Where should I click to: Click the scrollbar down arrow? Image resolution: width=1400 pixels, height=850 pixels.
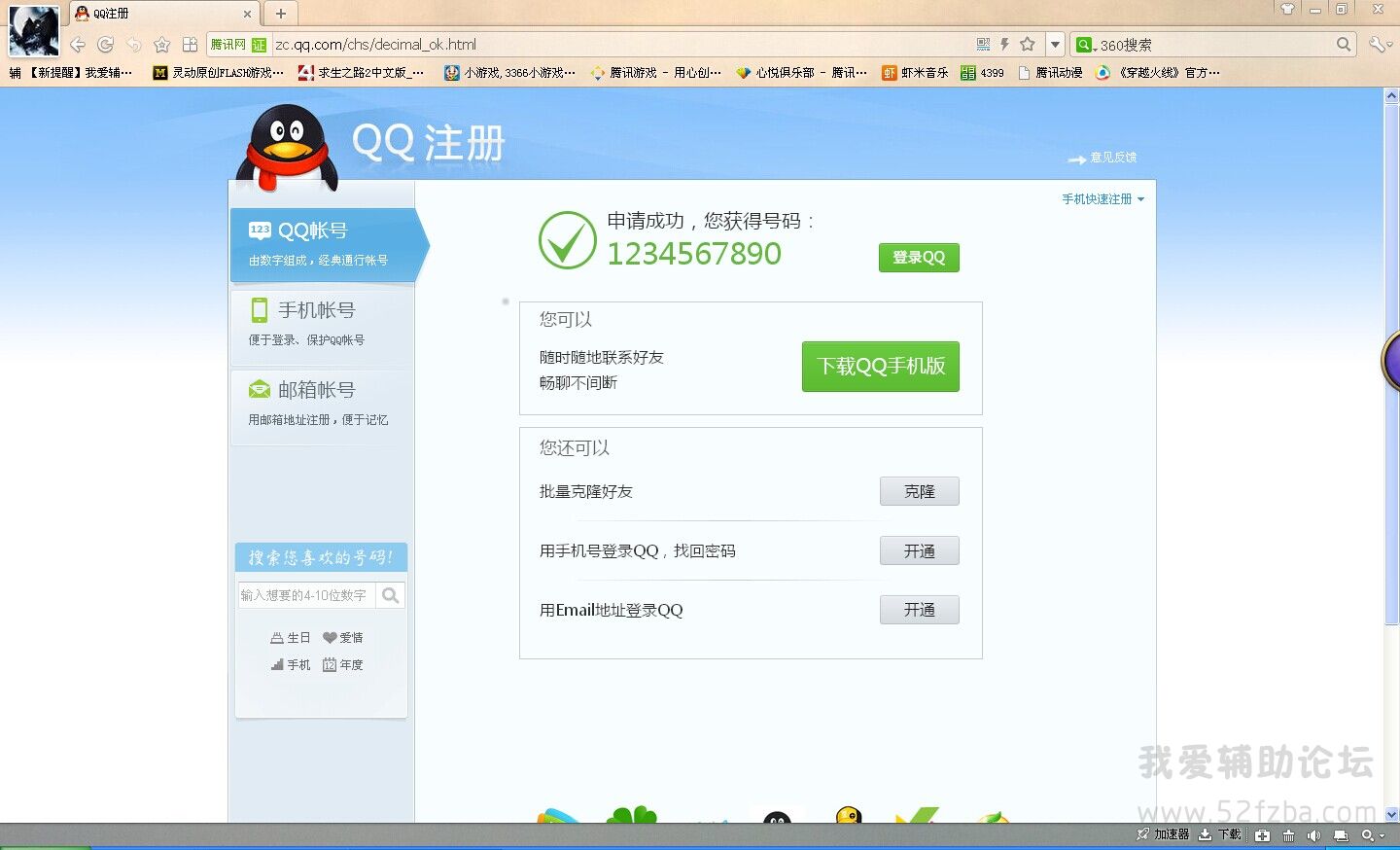pos(1391,815)
